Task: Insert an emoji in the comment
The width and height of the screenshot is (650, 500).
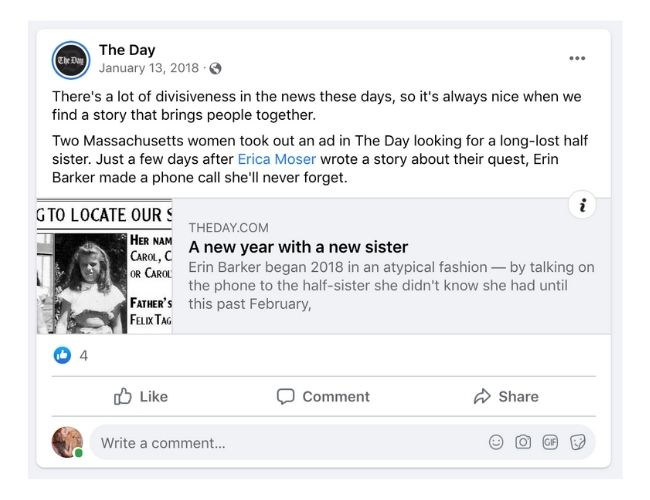Action: point(496,442)
